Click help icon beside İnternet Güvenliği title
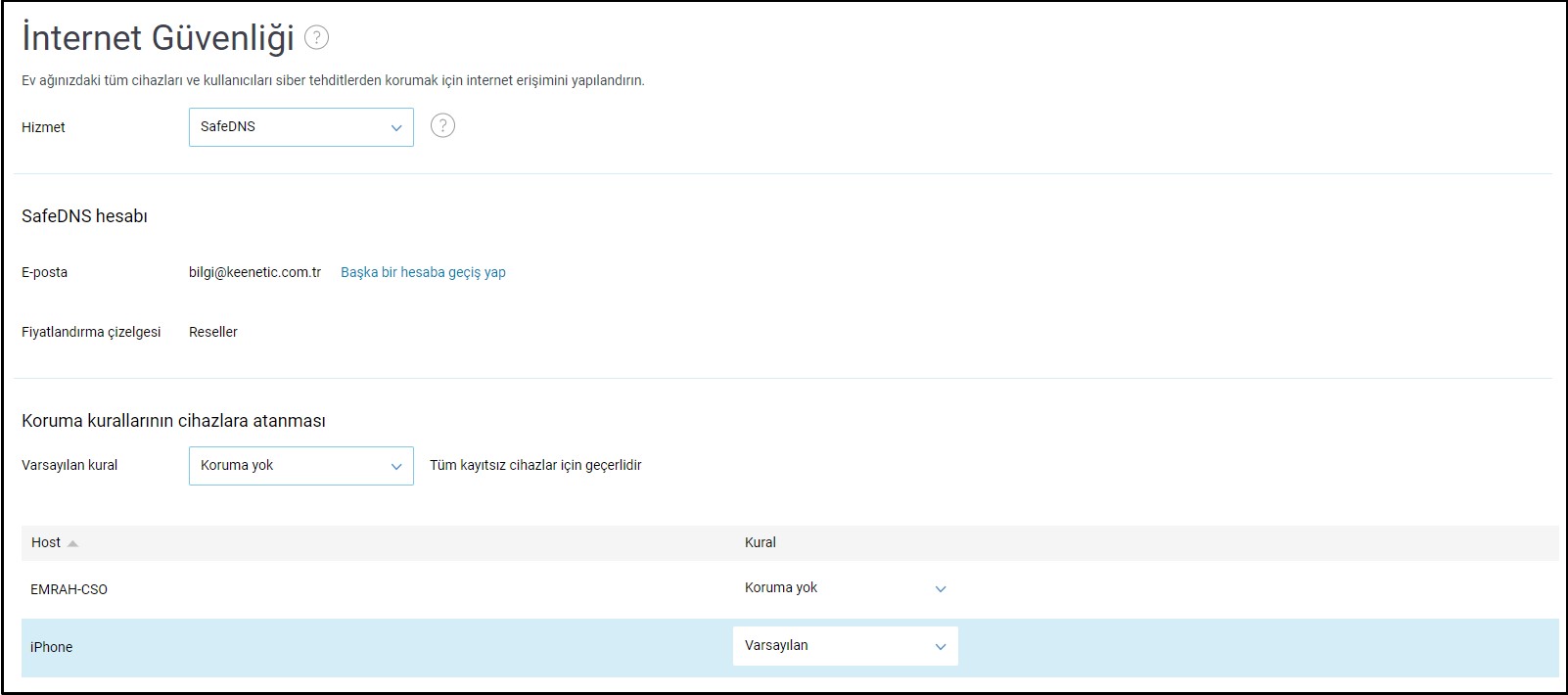The height and width of the screenshot is (695, 1568). tap(316, 38)
